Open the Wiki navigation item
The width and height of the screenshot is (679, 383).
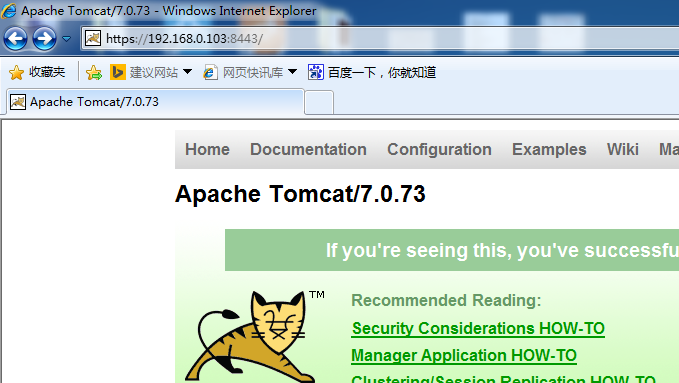pos(623,149)
